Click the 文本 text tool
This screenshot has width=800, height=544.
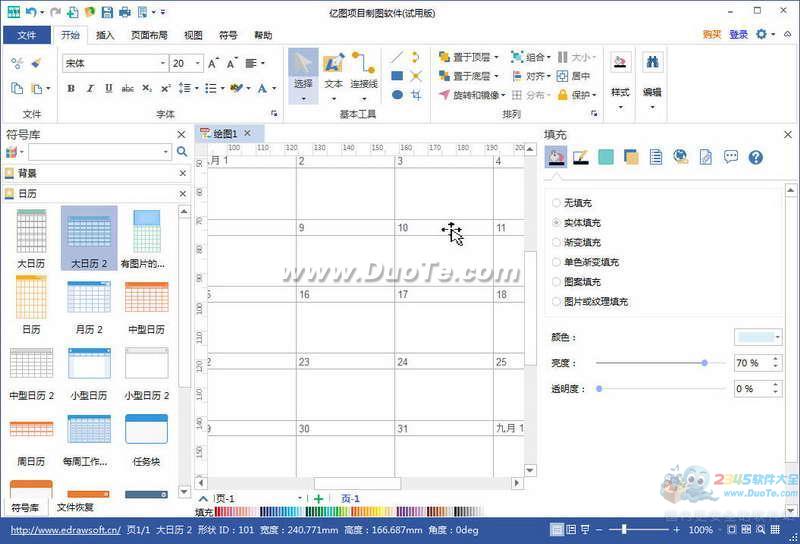pyautogui.click(x=334, y=72)
